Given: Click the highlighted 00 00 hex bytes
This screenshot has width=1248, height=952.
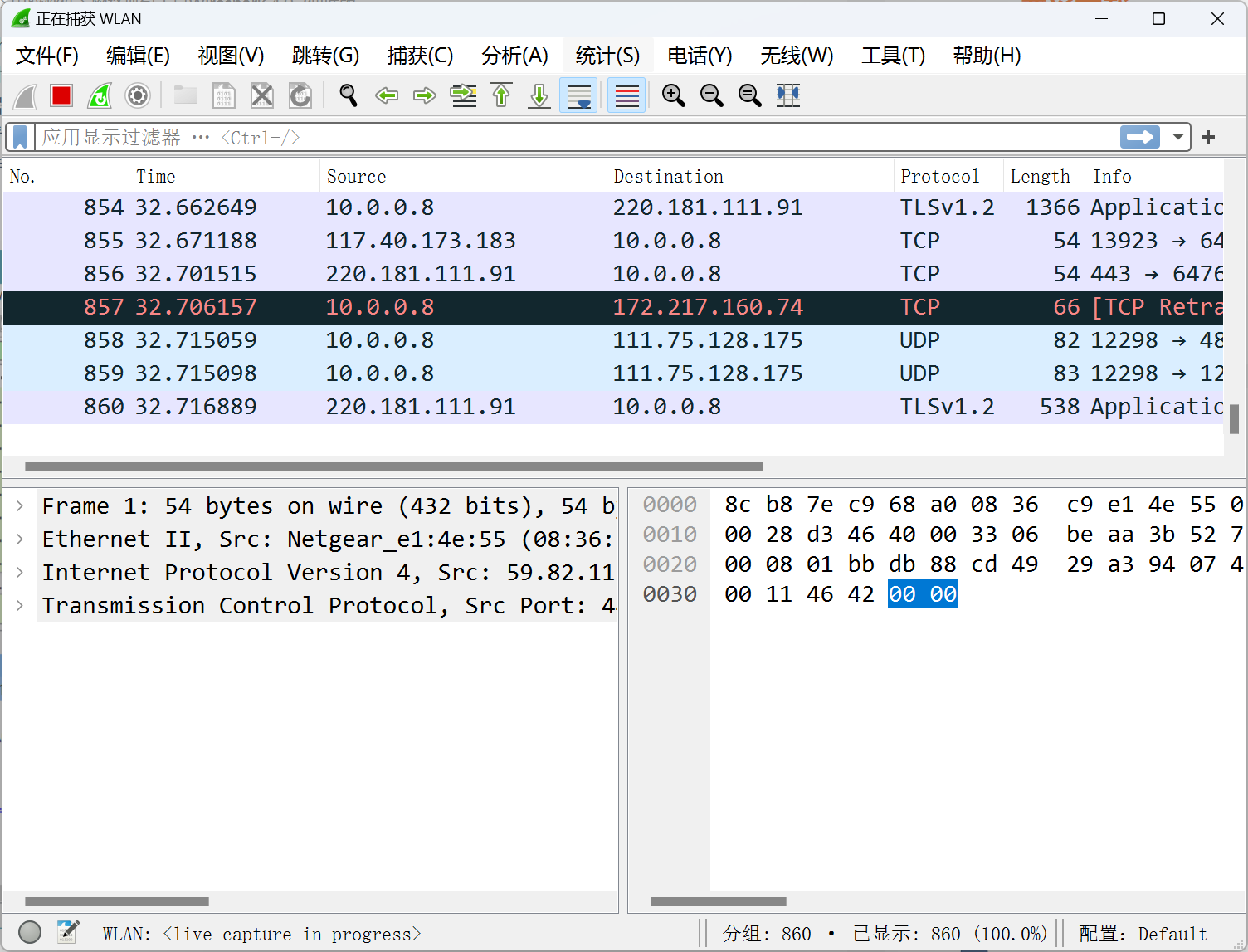Looking at the screenshot, I should [923, 594].
